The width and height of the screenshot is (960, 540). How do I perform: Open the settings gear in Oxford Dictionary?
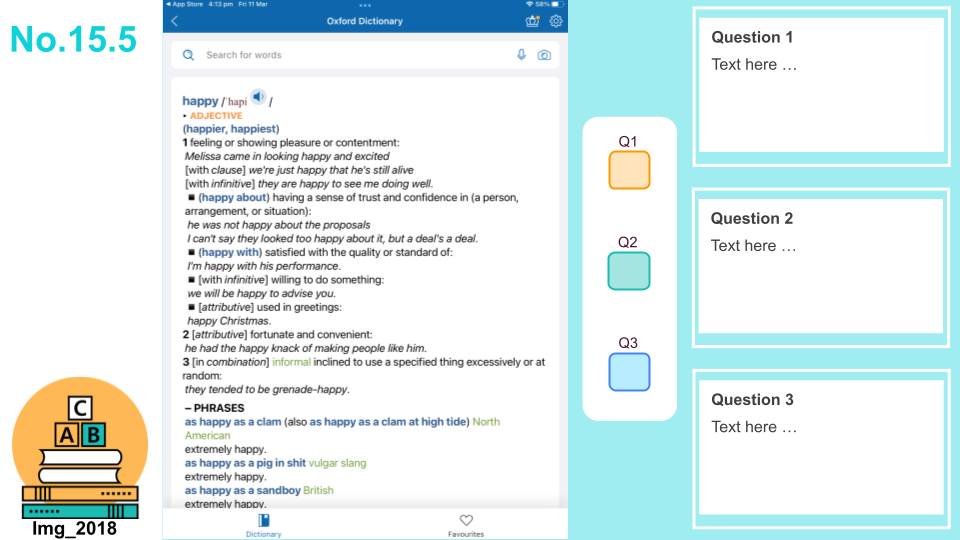pos(556,21)
